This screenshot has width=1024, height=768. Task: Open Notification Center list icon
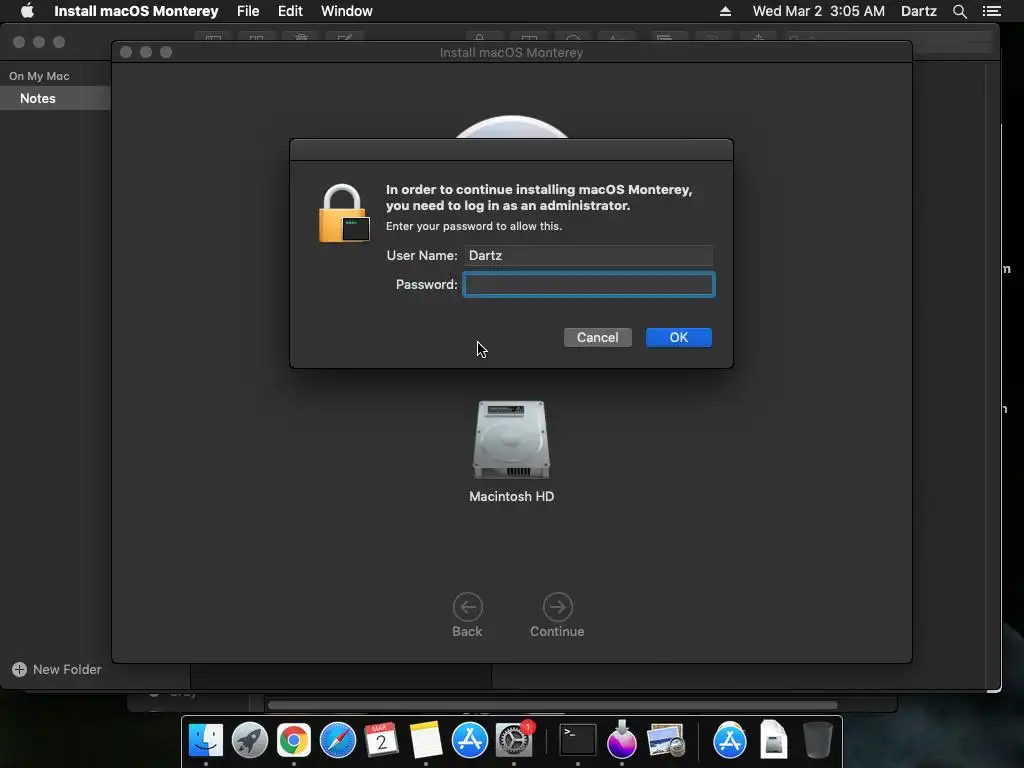point(991,11)
